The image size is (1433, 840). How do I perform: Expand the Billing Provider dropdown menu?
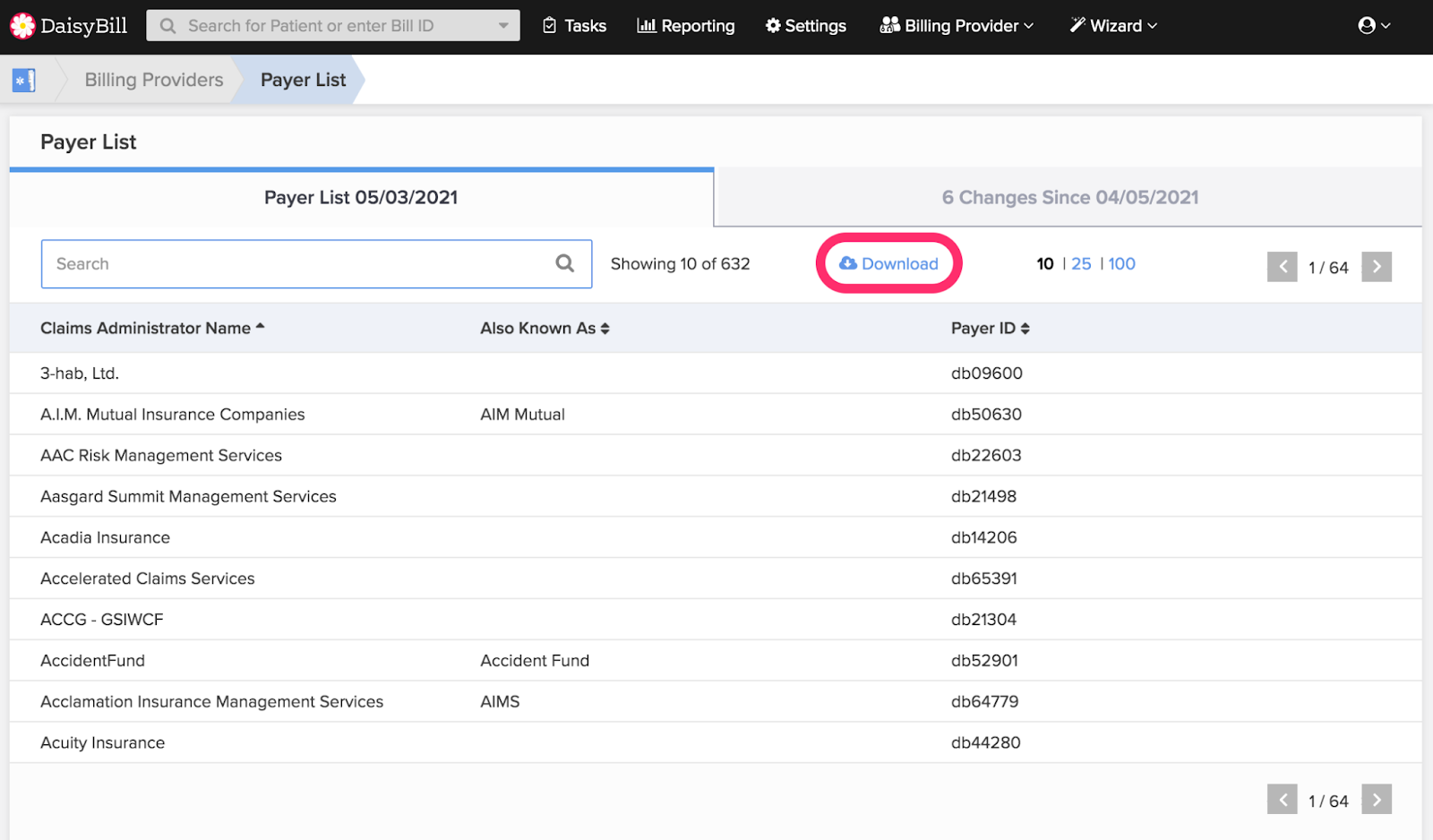click(x=957, y=26)
